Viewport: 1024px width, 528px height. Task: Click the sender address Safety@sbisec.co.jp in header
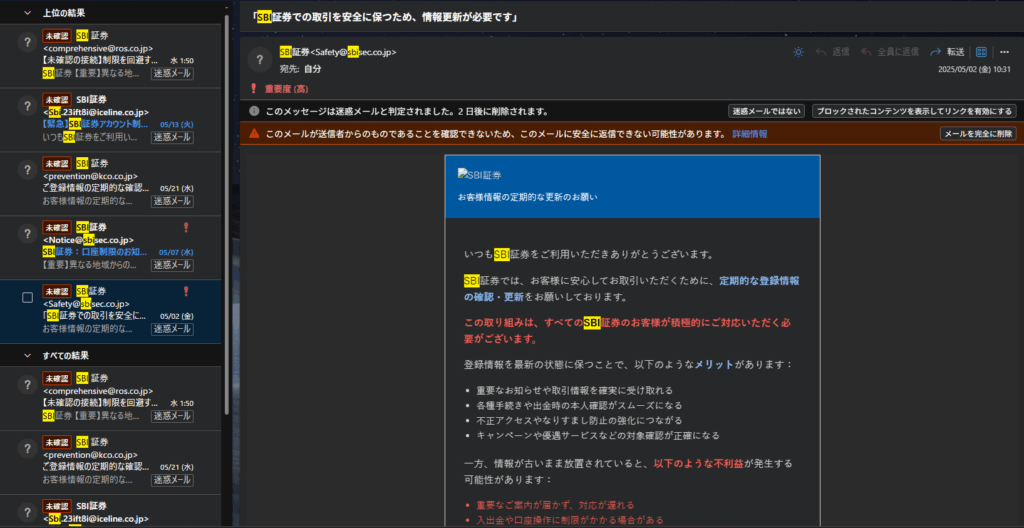(x=353, y=52)
